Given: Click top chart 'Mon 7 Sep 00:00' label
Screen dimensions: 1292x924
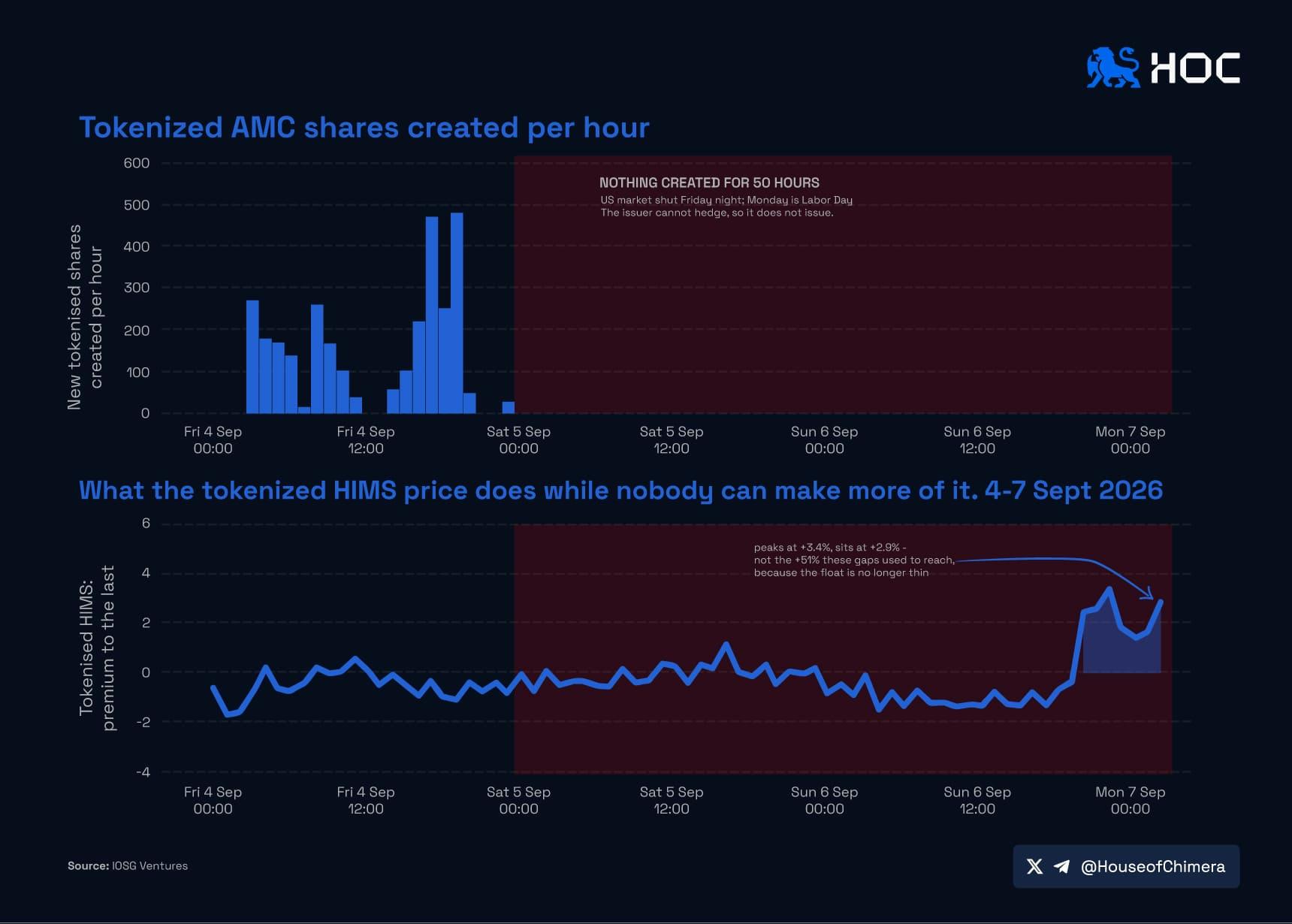Looking at the screenshot, I should tap(1130, 440).
